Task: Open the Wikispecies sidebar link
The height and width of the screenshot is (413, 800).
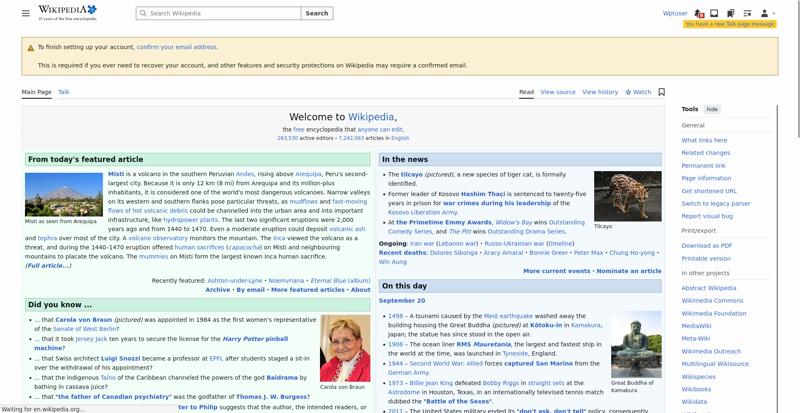Action: coord(698,377)
